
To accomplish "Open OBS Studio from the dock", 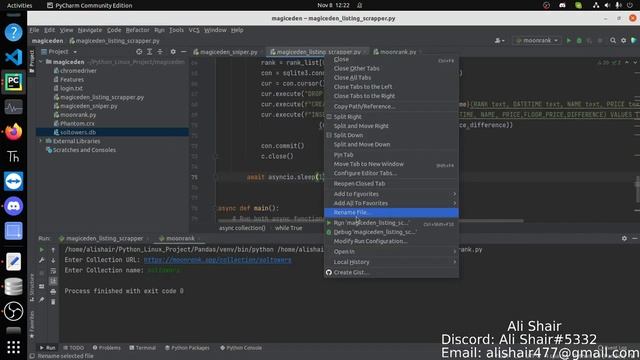I will [13, 311].
